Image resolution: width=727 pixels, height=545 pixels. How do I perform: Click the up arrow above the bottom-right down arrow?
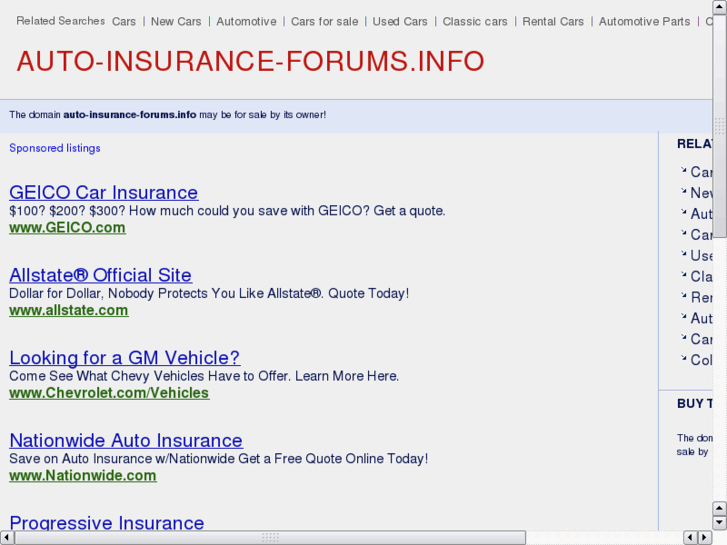click(720, 509)
